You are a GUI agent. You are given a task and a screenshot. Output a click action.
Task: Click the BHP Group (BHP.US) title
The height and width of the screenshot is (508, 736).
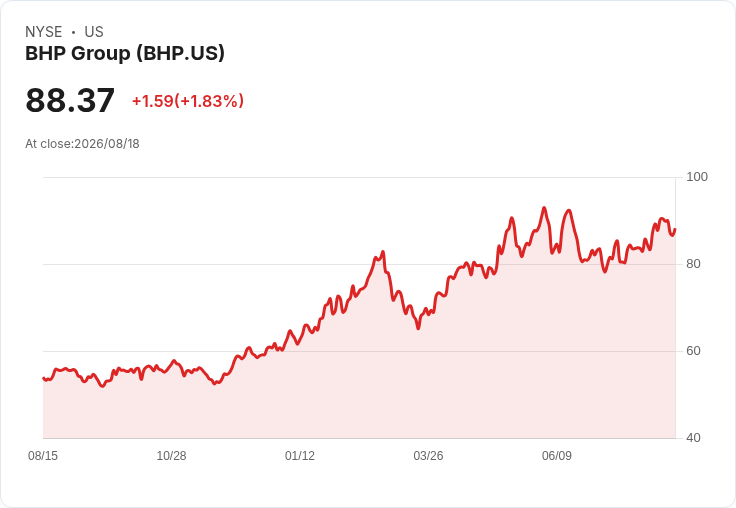125,53
